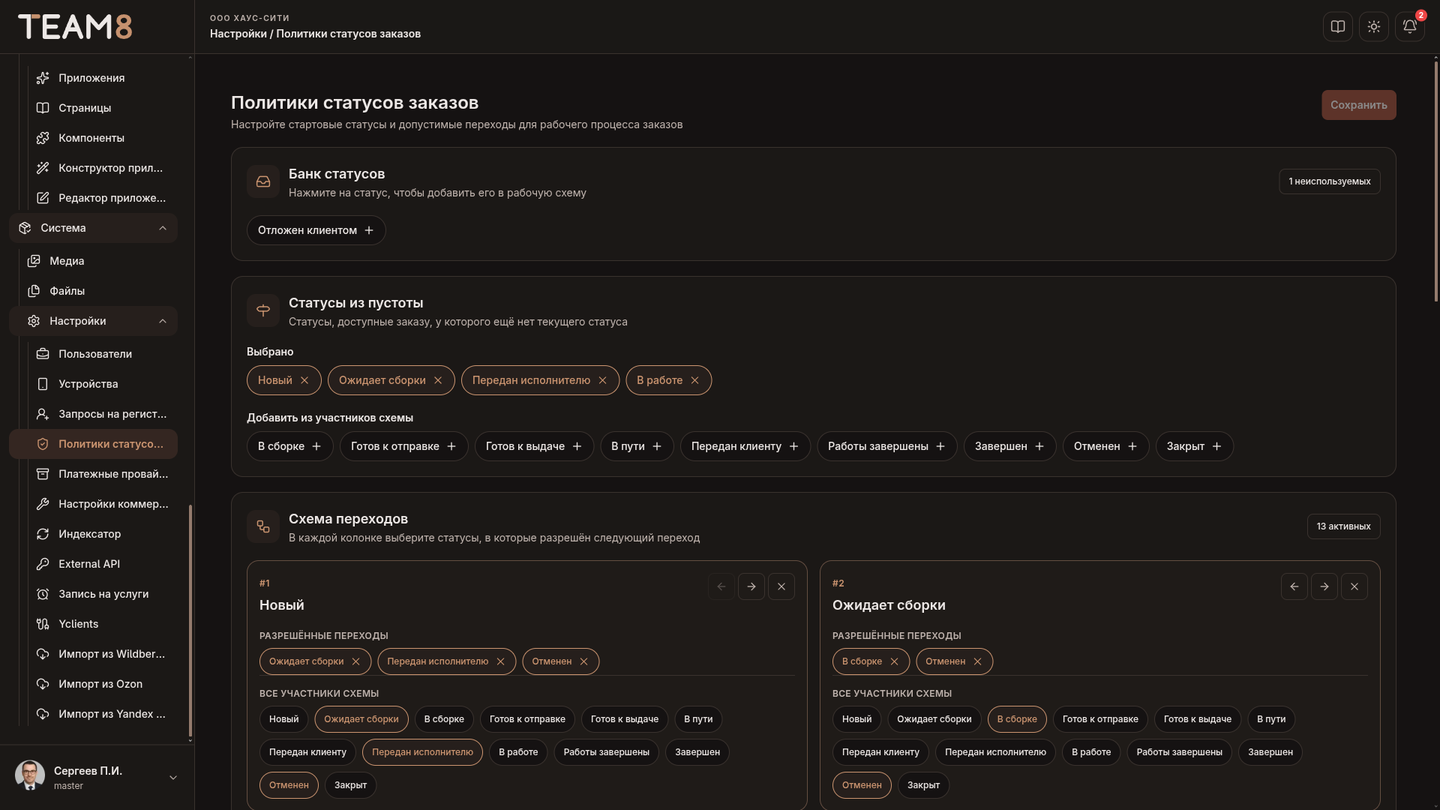Toggle 'Завершен' in Ожидает сборки column participants
The height and width of the screenshot is (810, 1440).
coord(1270,752)
